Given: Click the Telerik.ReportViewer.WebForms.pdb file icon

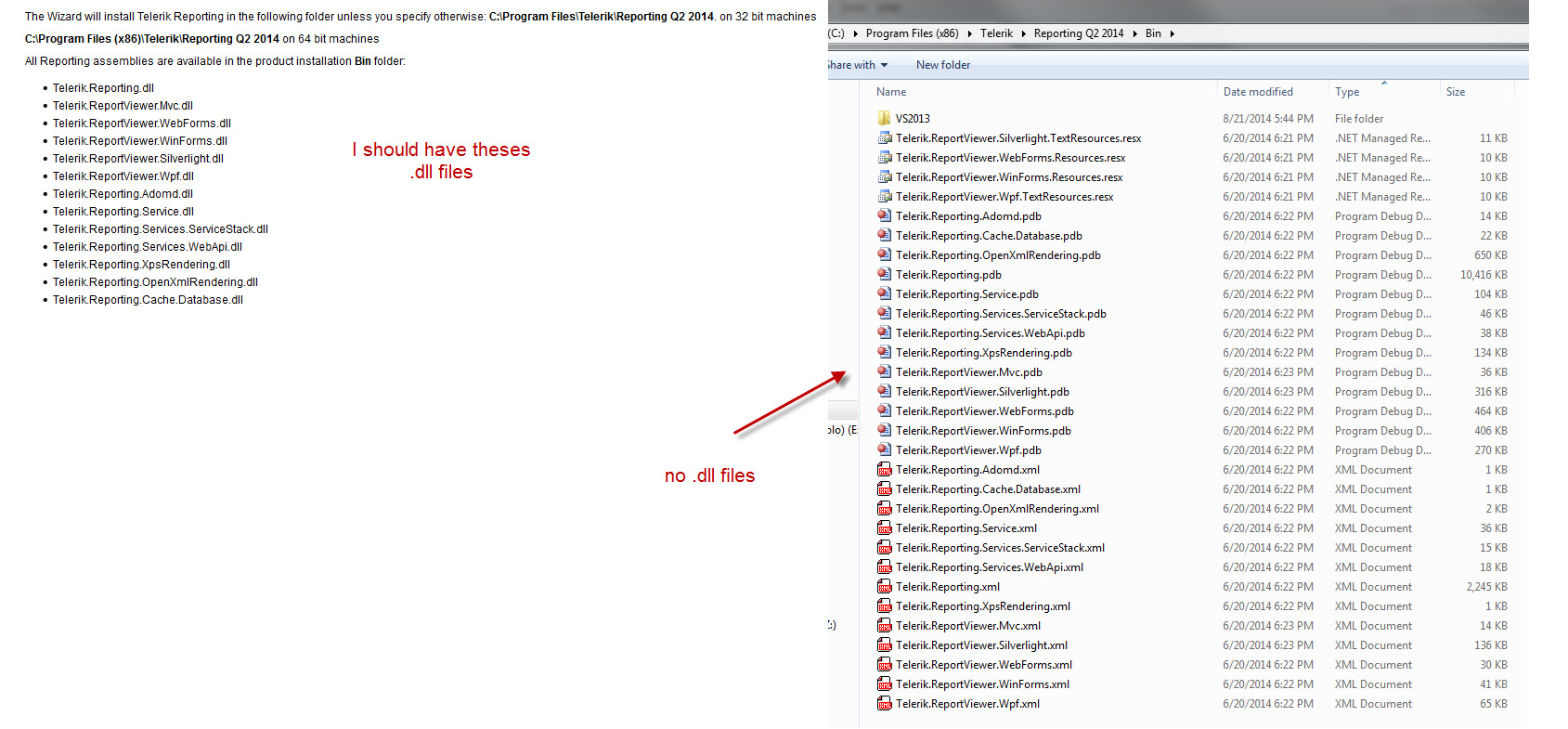Looking at the screenshot, I should point(884,411).
